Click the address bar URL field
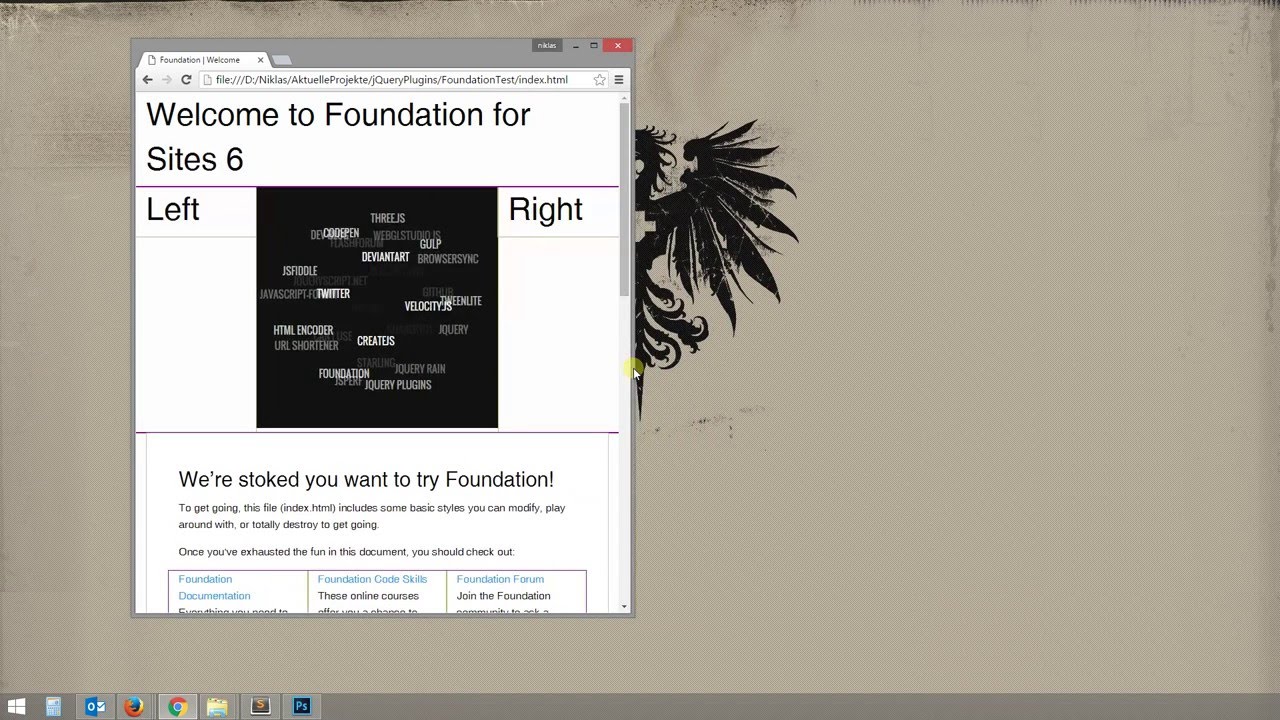The width and height of the screenshot is (1280, 720). tap(391, 80)
